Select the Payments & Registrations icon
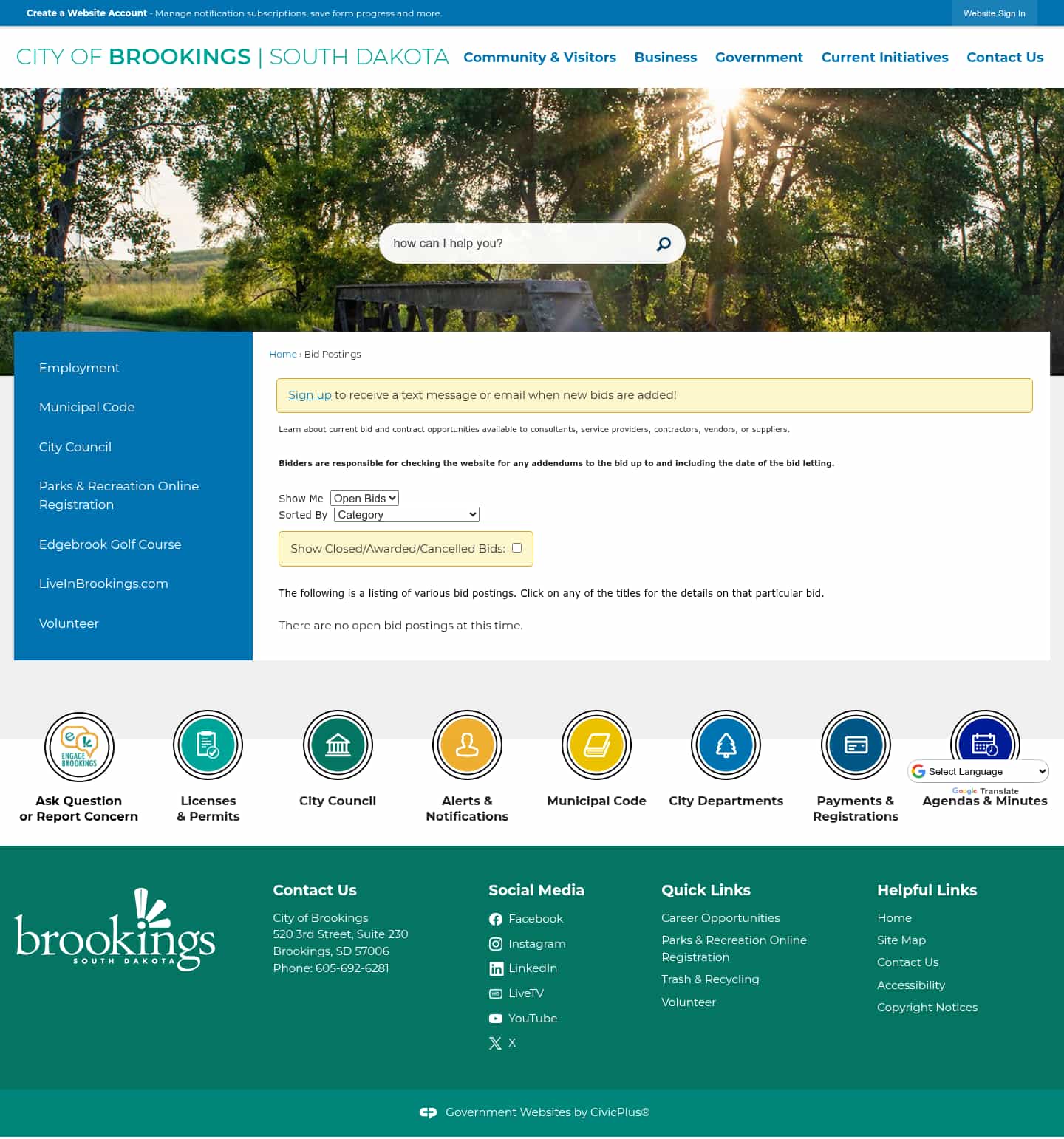The image size is (1064, 1139). 855,745
